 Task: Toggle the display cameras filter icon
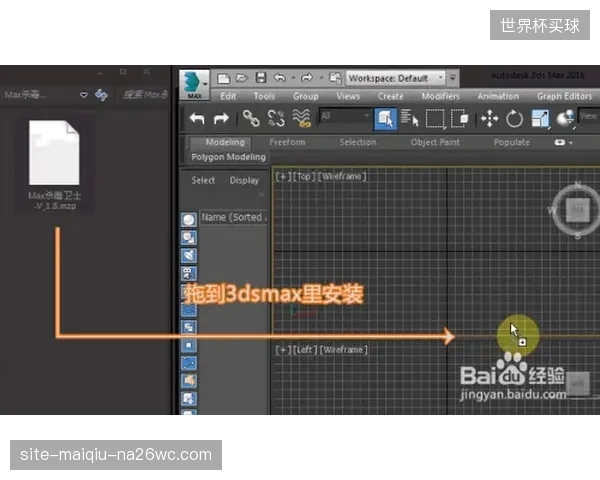coord(189,273)
